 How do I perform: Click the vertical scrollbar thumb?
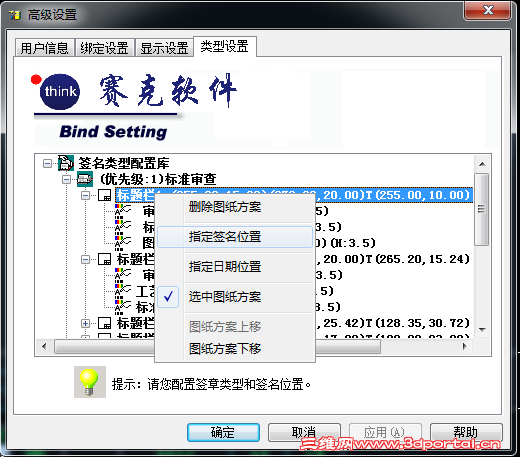482,209
